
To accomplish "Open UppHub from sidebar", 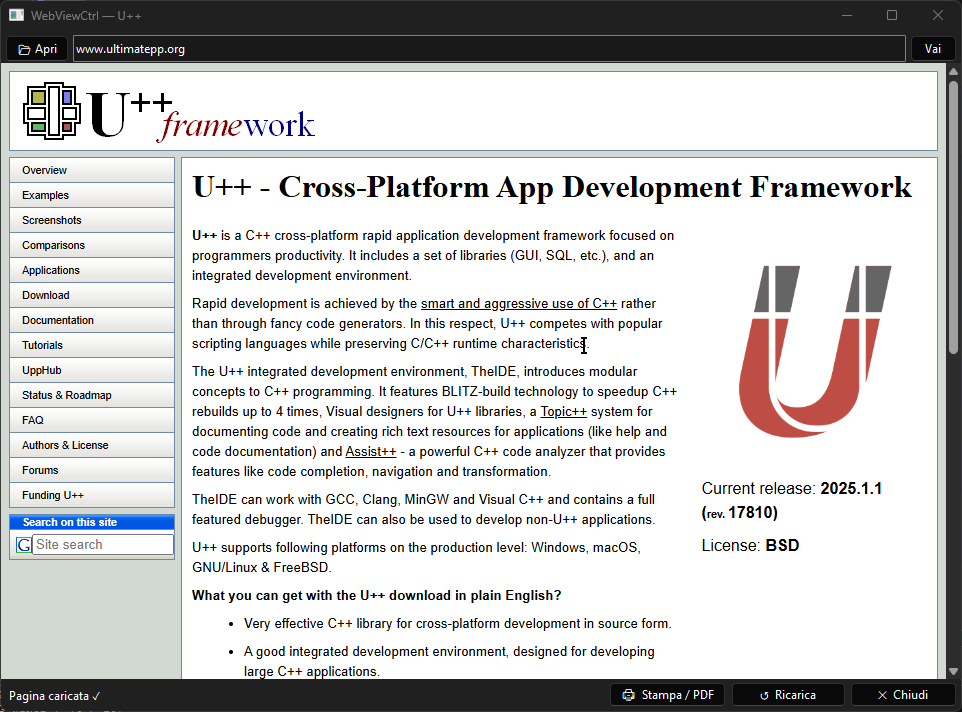I will pyautogui.click(x=92, y=370).
